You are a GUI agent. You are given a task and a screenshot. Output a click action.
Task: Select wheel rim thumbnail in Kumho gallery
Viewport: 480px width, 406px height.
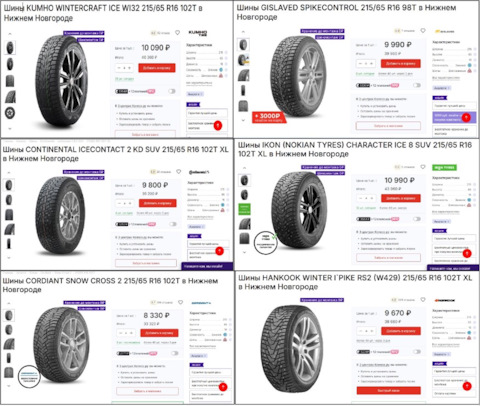pos(10,113)
